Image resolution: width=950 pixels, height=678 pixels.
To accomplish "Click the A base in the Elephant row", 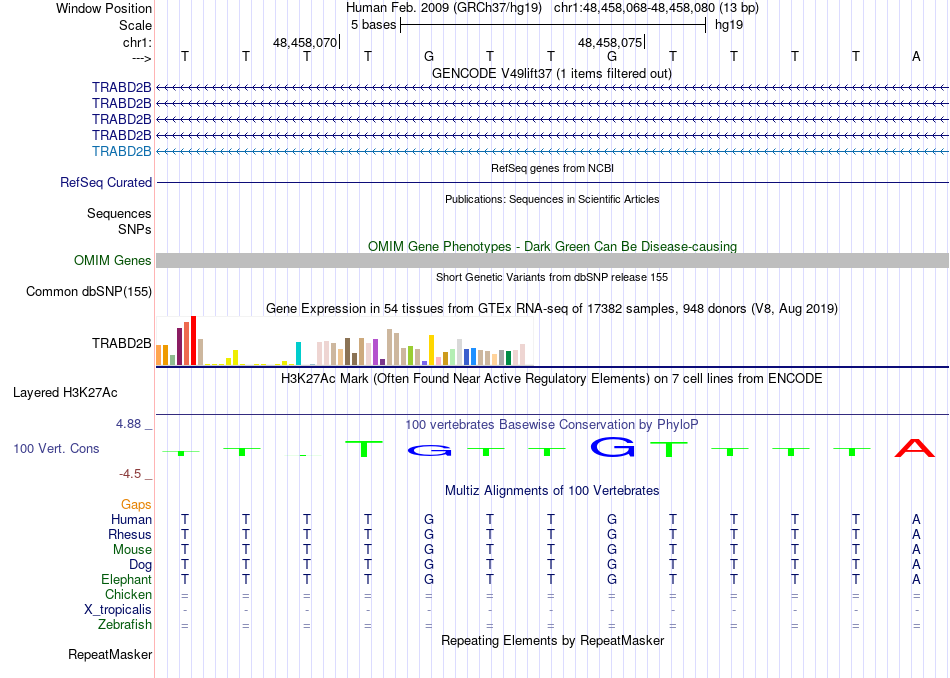I will [x=916, y=579].
